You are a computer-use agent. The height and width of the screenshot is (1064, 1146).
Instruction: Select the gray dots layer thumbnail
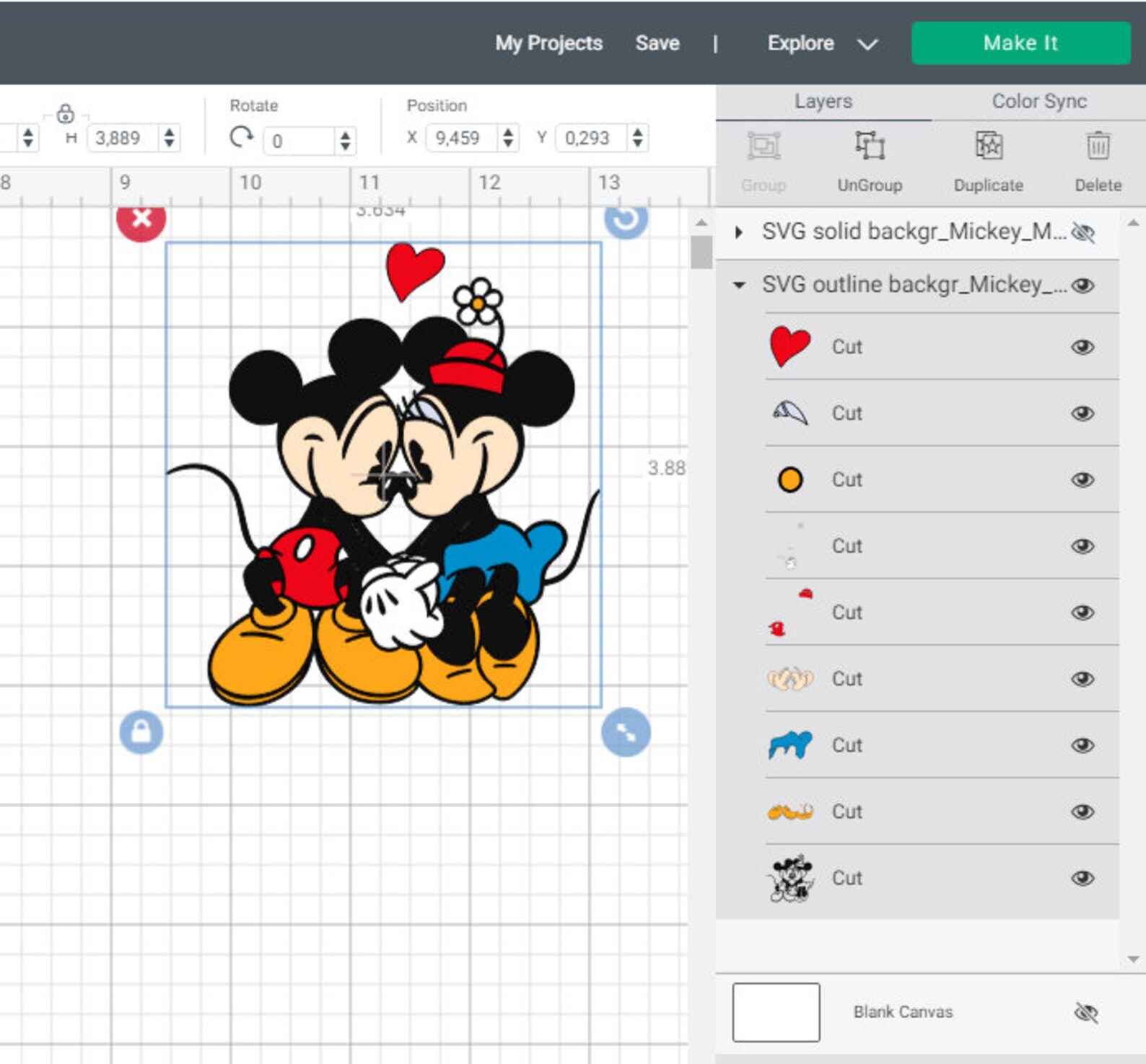(790, 546)
